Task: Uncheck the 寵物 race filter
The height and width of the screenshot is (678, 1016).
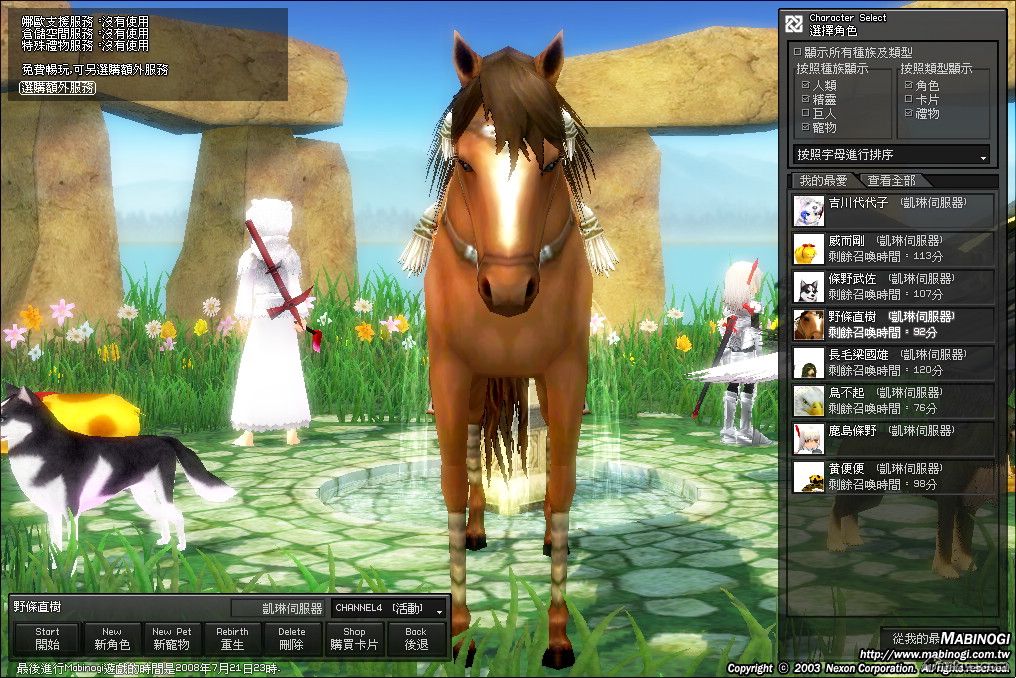Action: tap(805, 127)
